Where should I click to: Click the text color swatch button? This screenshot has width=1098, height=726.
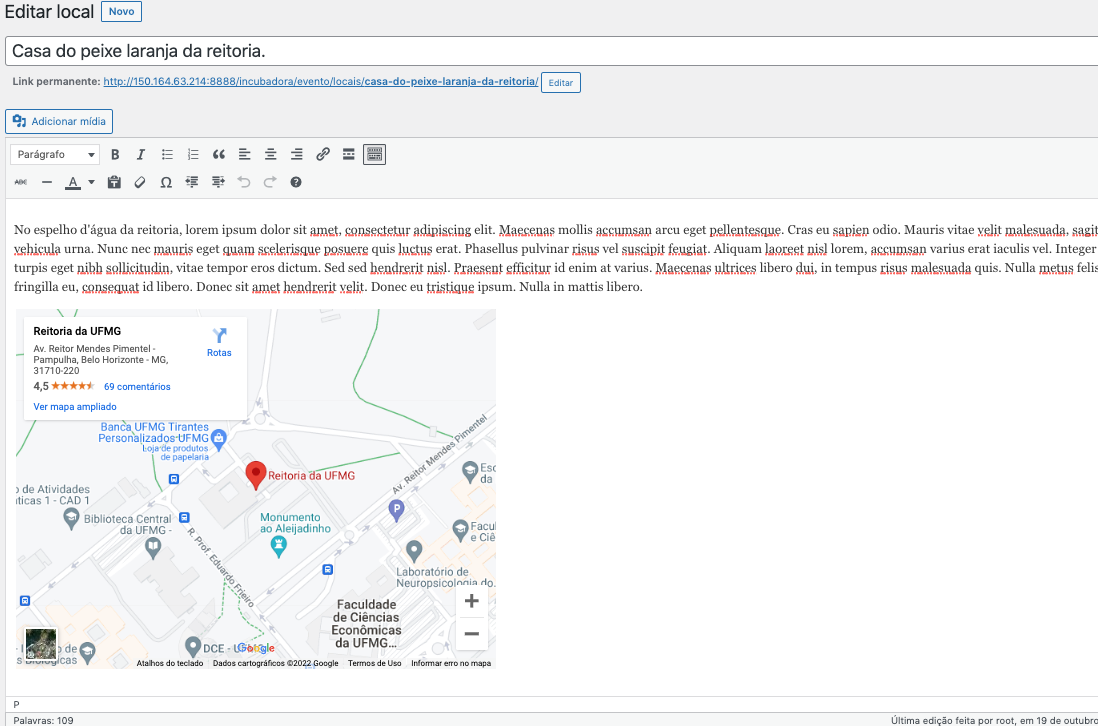pos(73,182)
